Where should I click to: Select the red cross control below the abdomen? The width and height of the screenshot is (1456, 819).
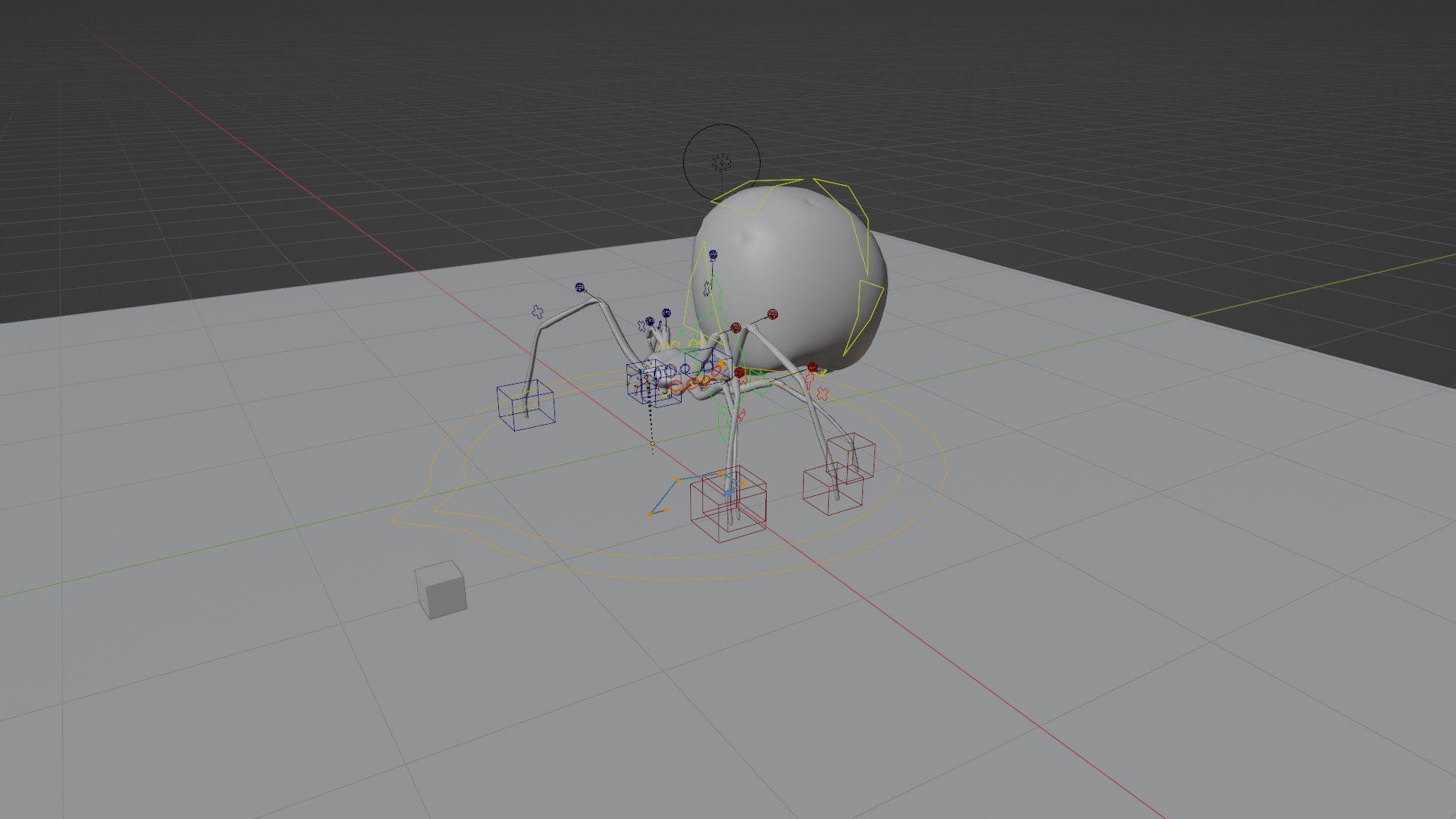(x=822, y=394)
